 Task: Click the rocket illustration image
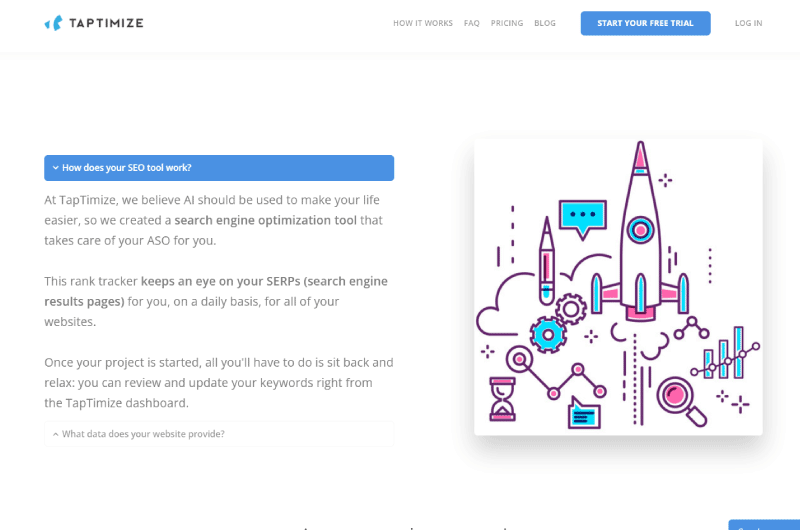click(x=618, y=287)
